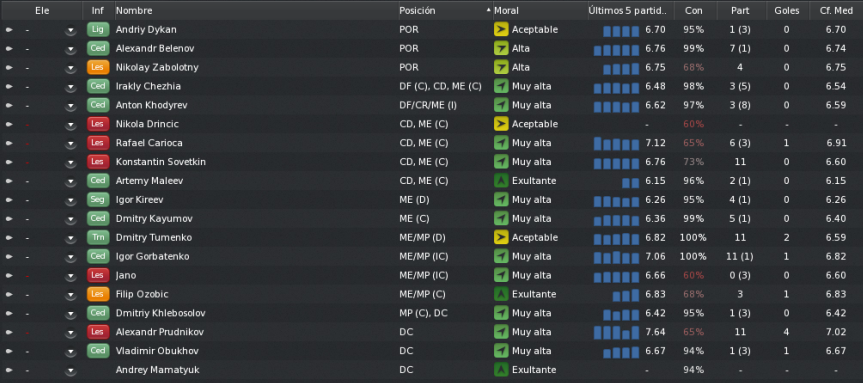Open the selection dropdown for Konstantin Sovetkin
Screen dimensions: 863x383
tap(70, 162)
